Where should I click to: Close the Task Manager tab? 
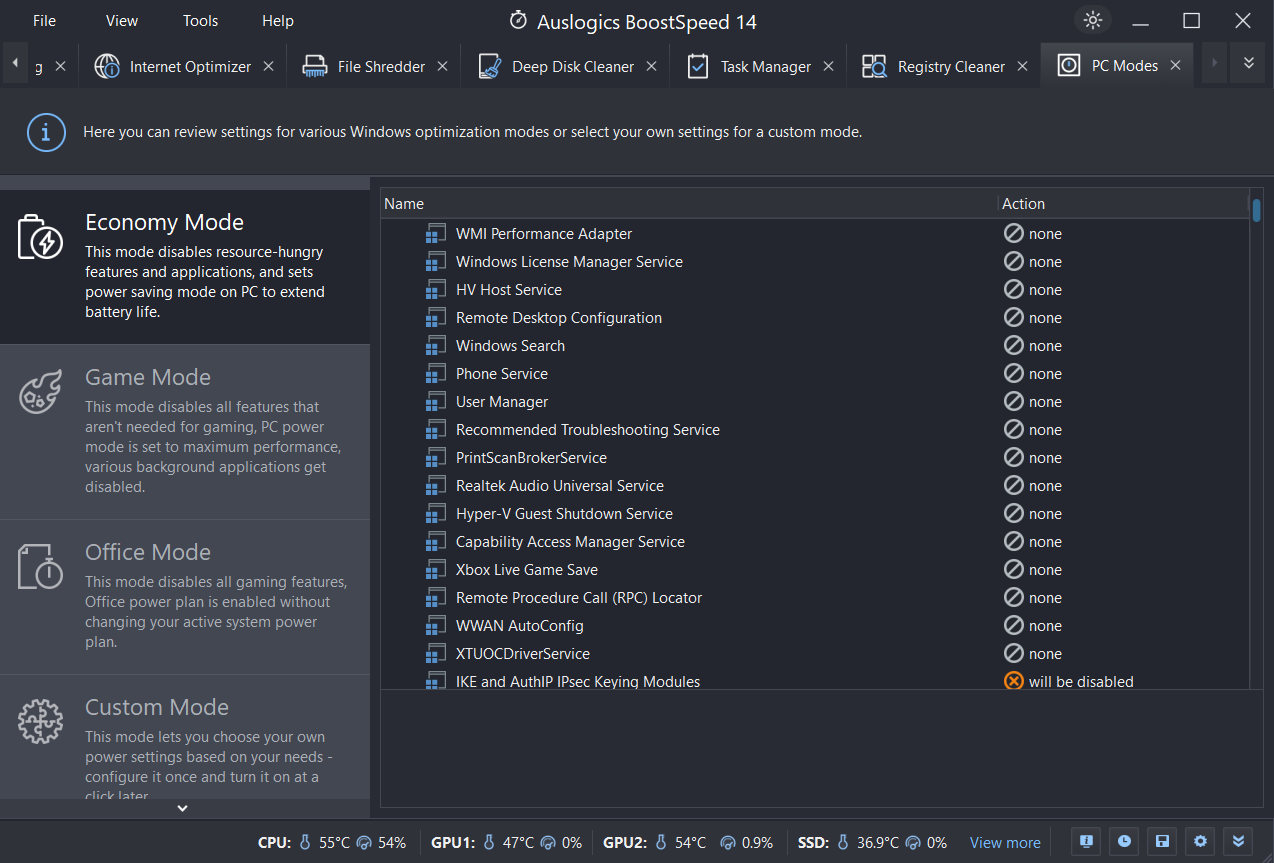[x=828, y=66]
